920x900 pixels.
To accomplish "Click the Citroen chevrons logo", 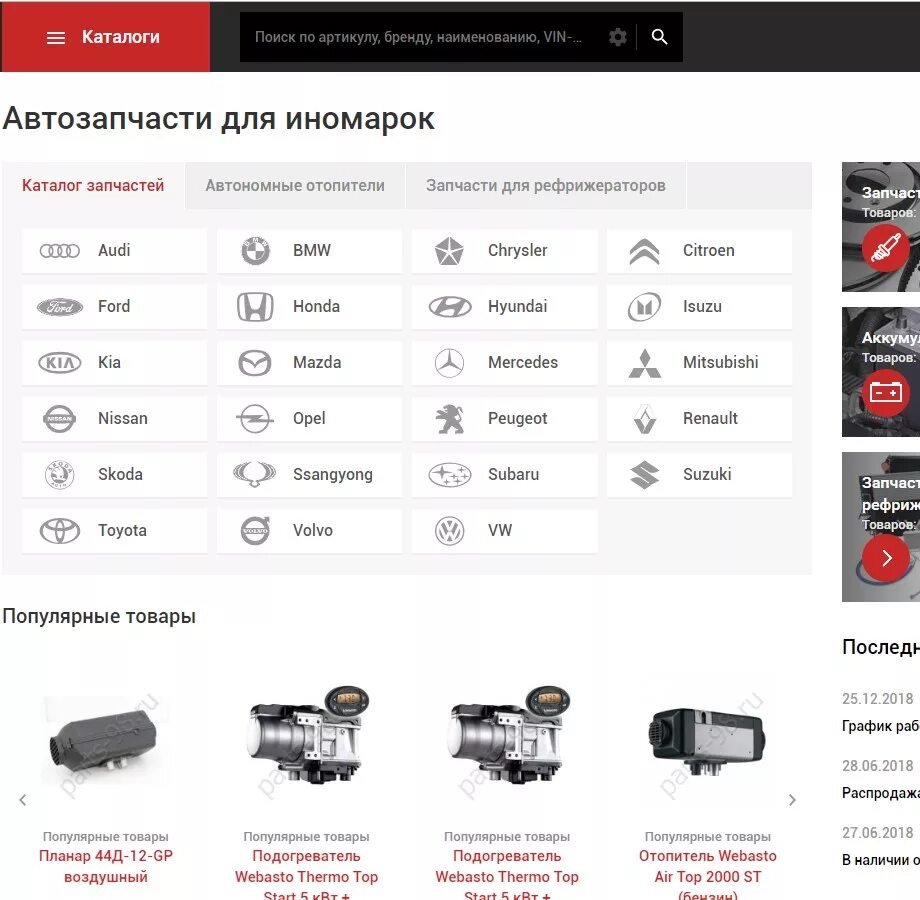I will tap(644, 251).
